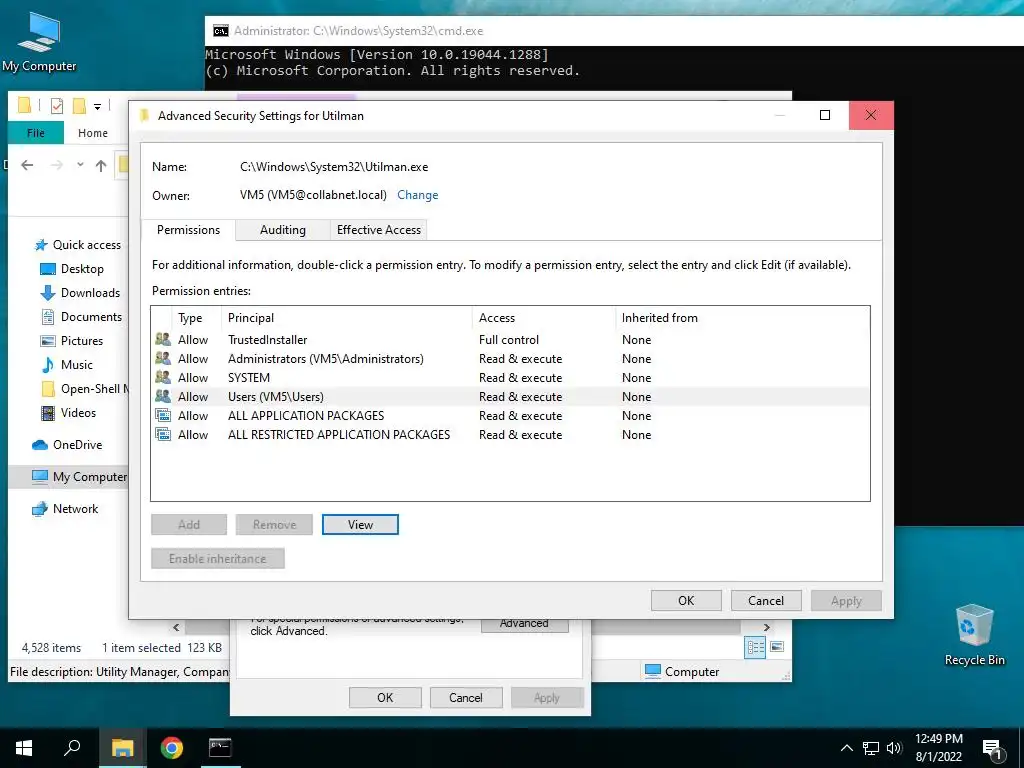Click the View button
The width and height of the screenshot is (1024, 768).
coord(360,524)
